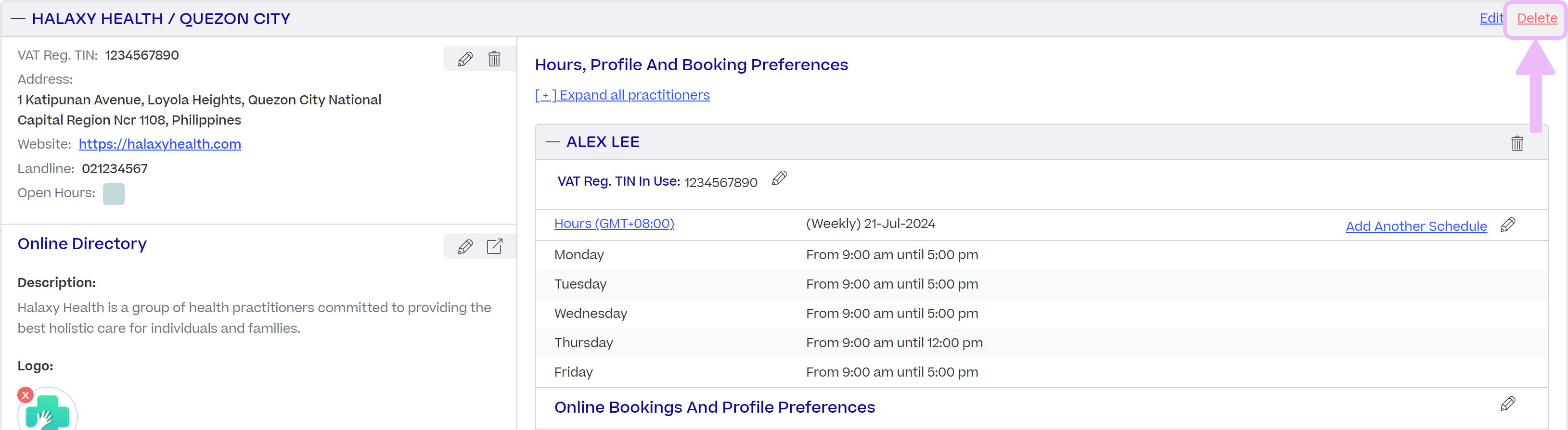Click the Edit link at top right
The image size is (1568, 430).
click(x=1491, y=18)
